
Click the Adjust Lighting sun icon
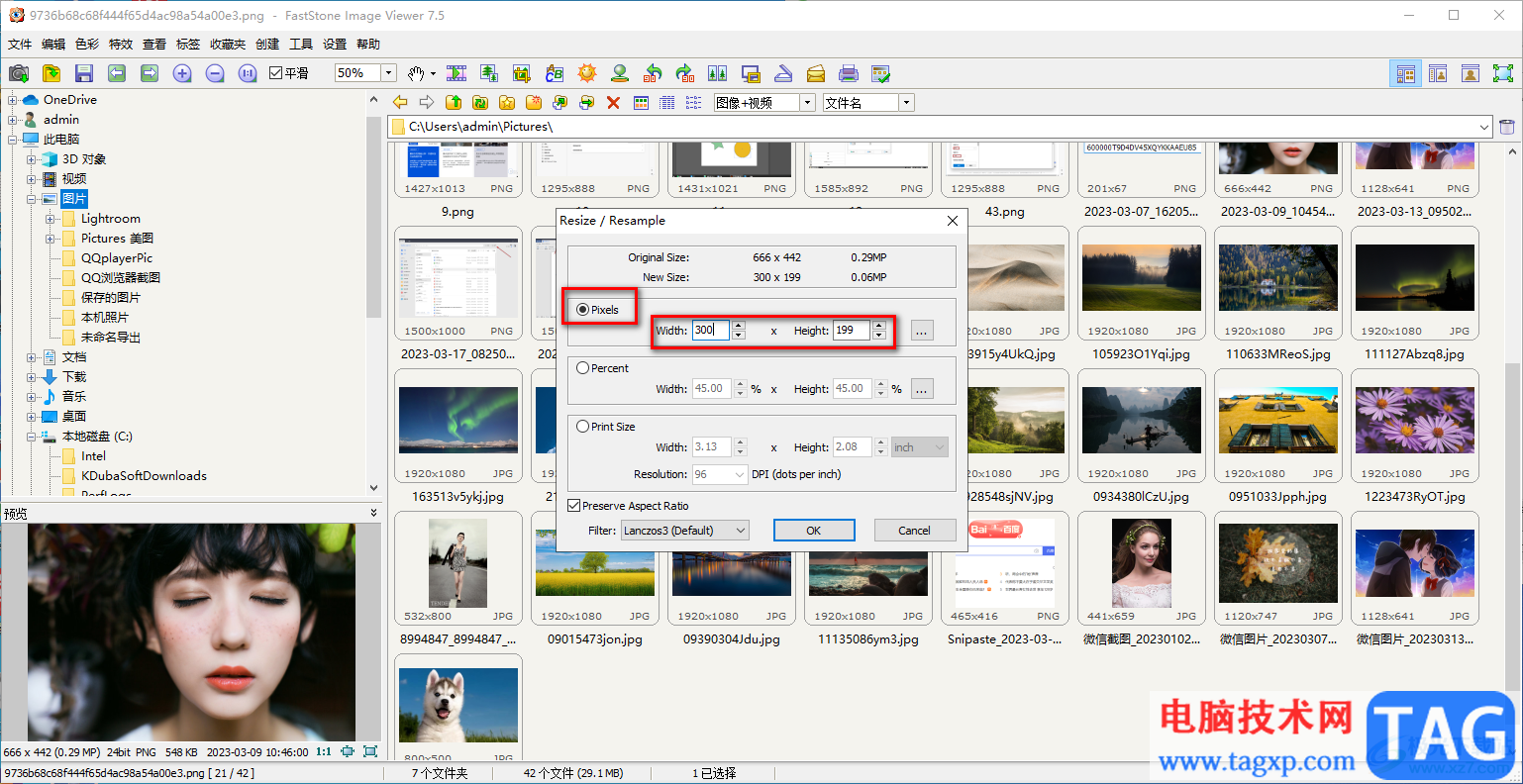[587, 73]
